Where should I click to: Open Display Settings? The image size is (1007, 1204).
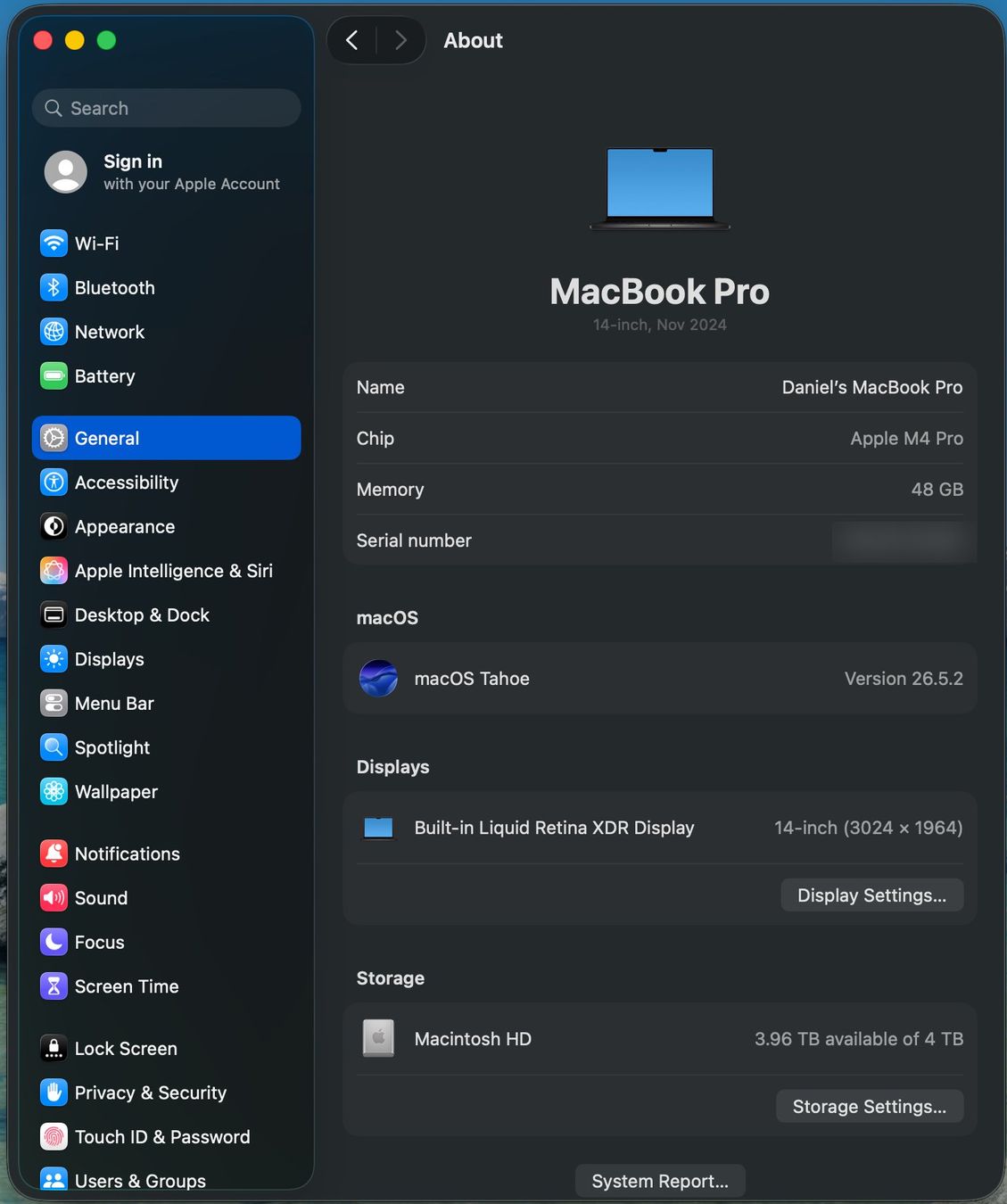coord(871,895)
